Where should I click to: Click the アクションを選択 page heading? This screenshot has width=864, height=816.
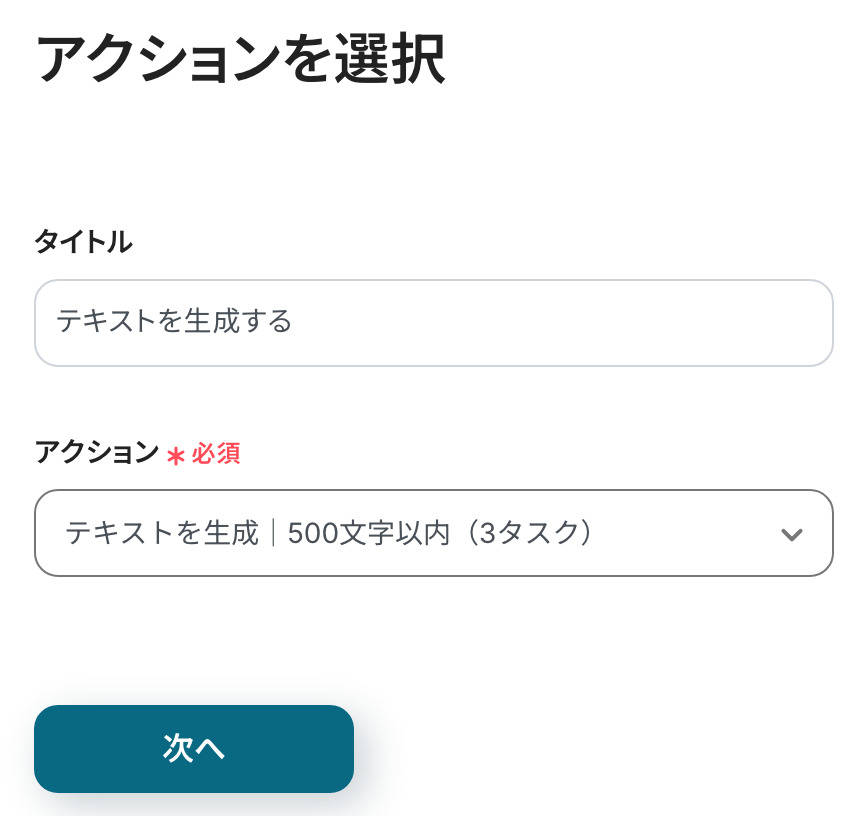pos(240,62)
